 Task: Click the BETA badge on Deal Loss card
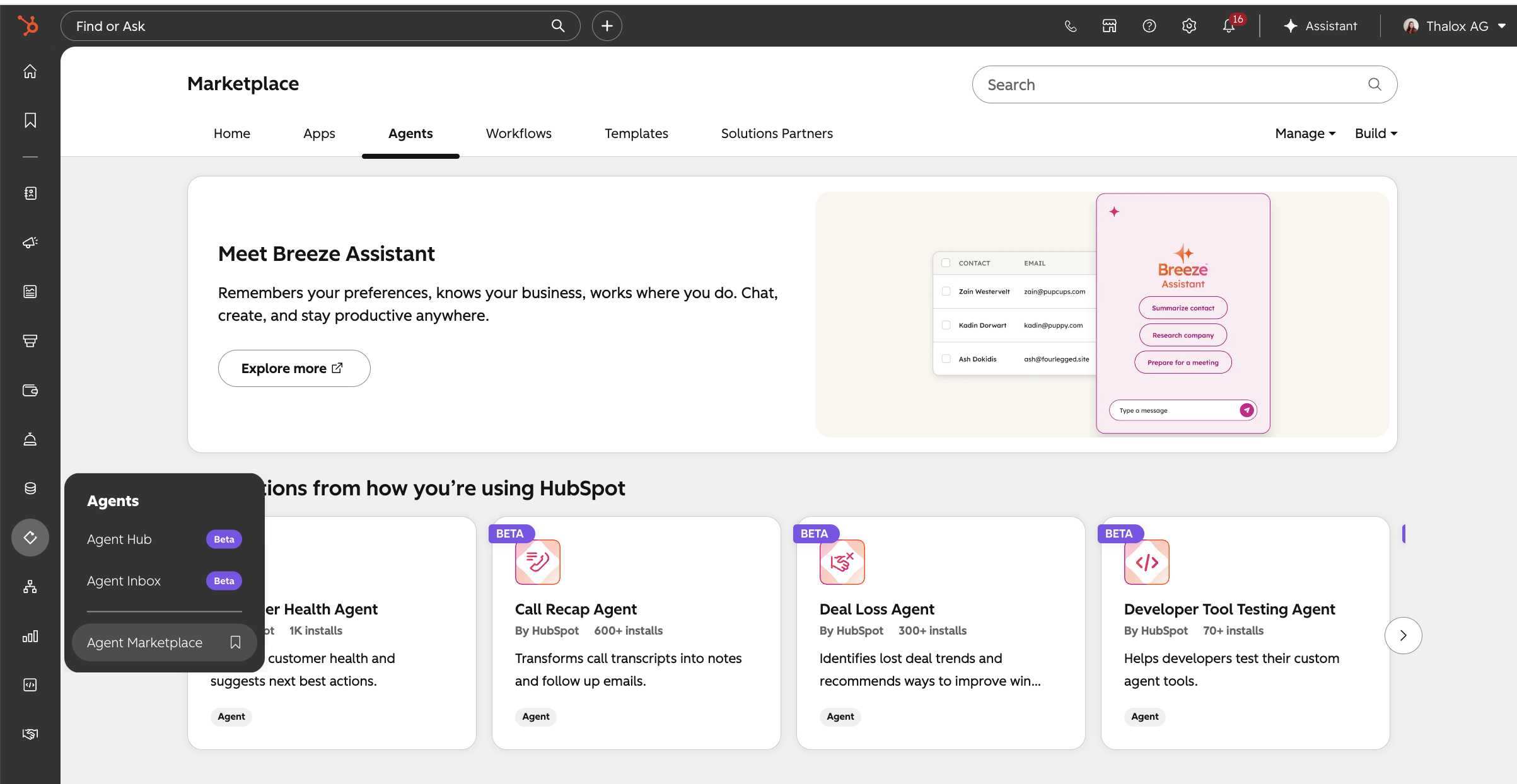[815, 534]
